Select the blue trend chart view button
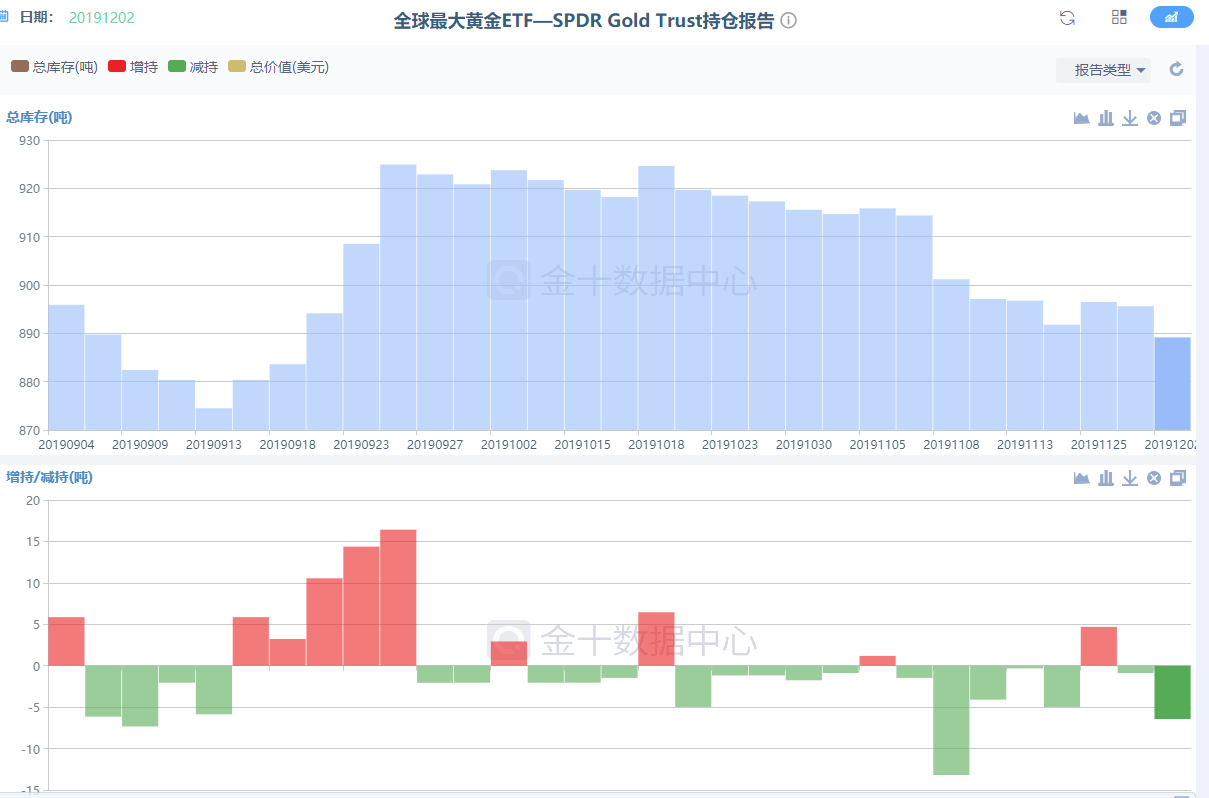 1172,17
